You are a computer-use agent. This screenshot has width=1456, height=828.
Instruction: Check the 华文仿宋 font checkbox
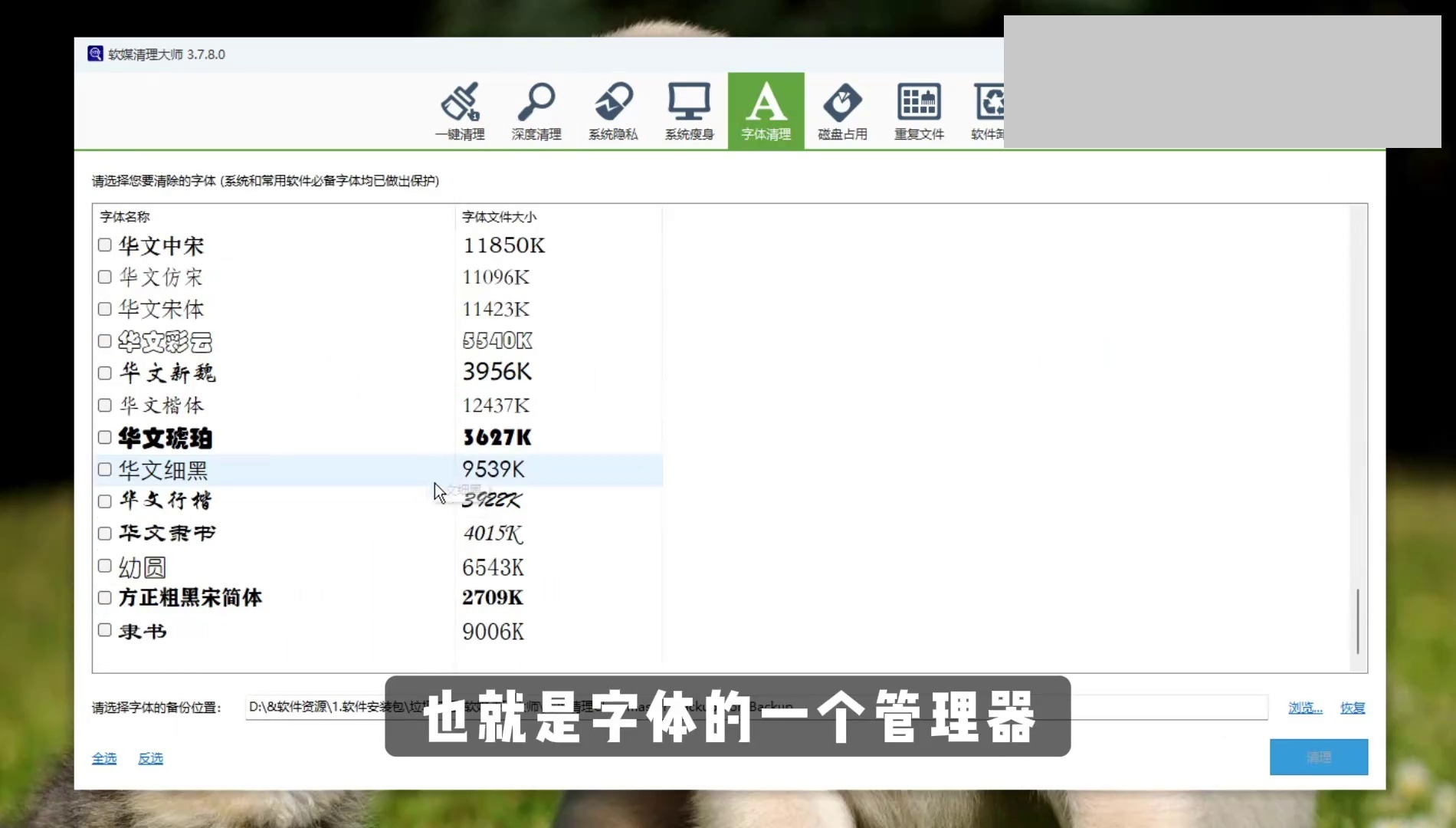click(105, 277)
